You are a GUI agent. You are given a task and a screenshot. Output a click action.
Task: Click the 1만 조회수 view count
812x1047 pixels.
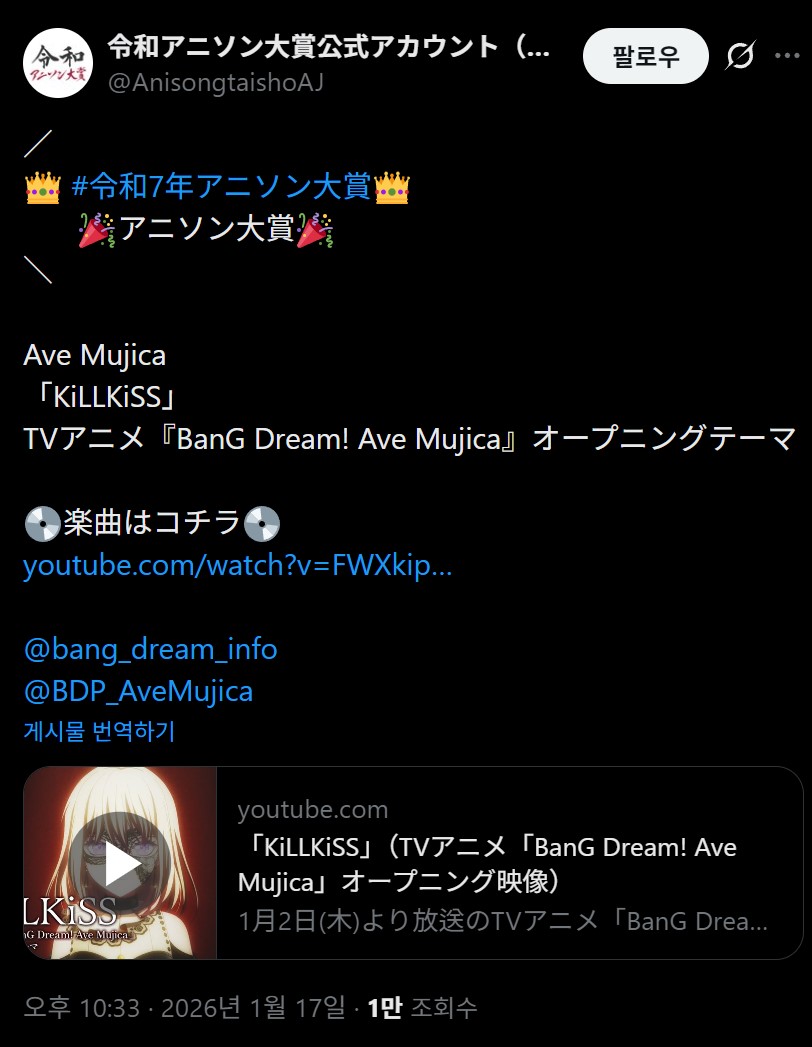[x=422, y=1008]
